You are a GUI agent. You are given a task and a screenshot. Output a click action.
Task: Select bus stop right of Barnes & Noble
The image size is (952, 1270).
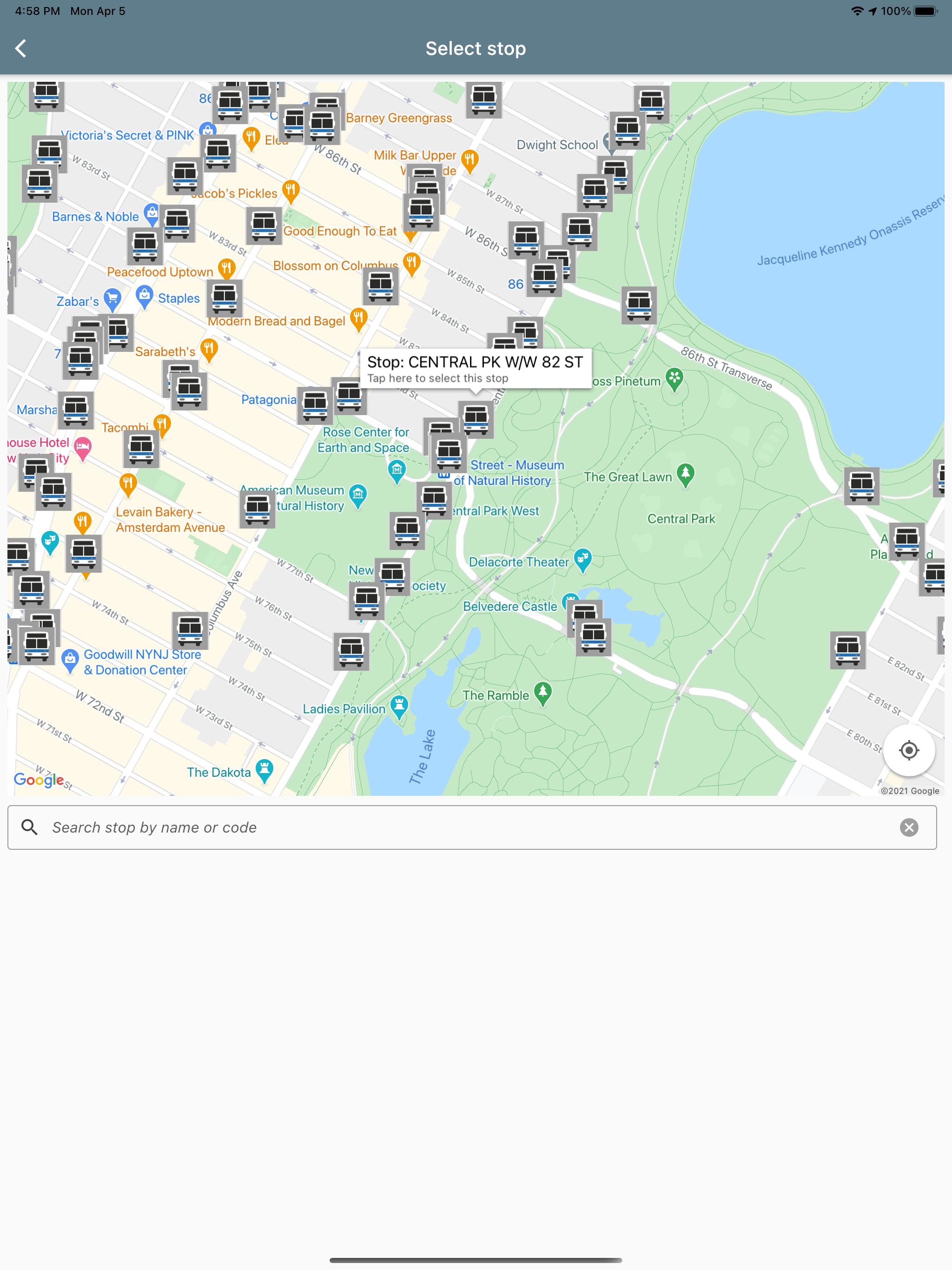click(x=178, y=223)
